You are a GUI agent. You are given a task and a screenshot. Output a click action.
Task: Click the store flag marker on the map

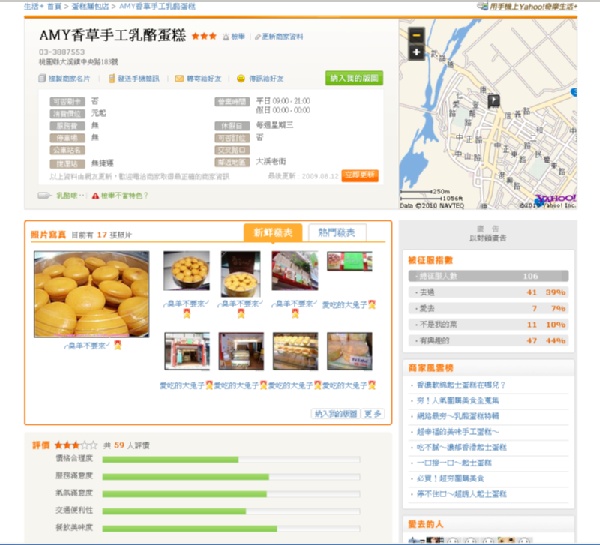(x=494, y=101)
